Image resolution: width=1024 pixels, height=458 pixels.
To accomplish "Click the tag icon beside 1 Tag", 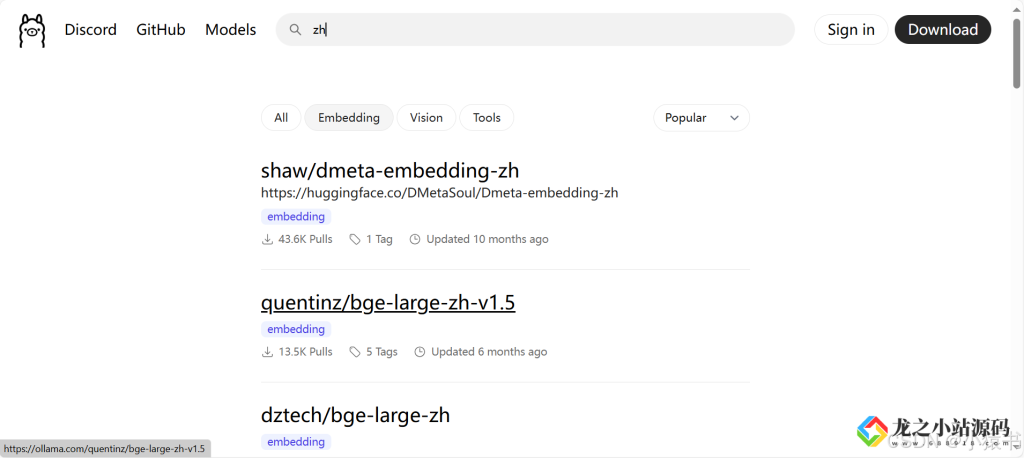I will point(355,239).
